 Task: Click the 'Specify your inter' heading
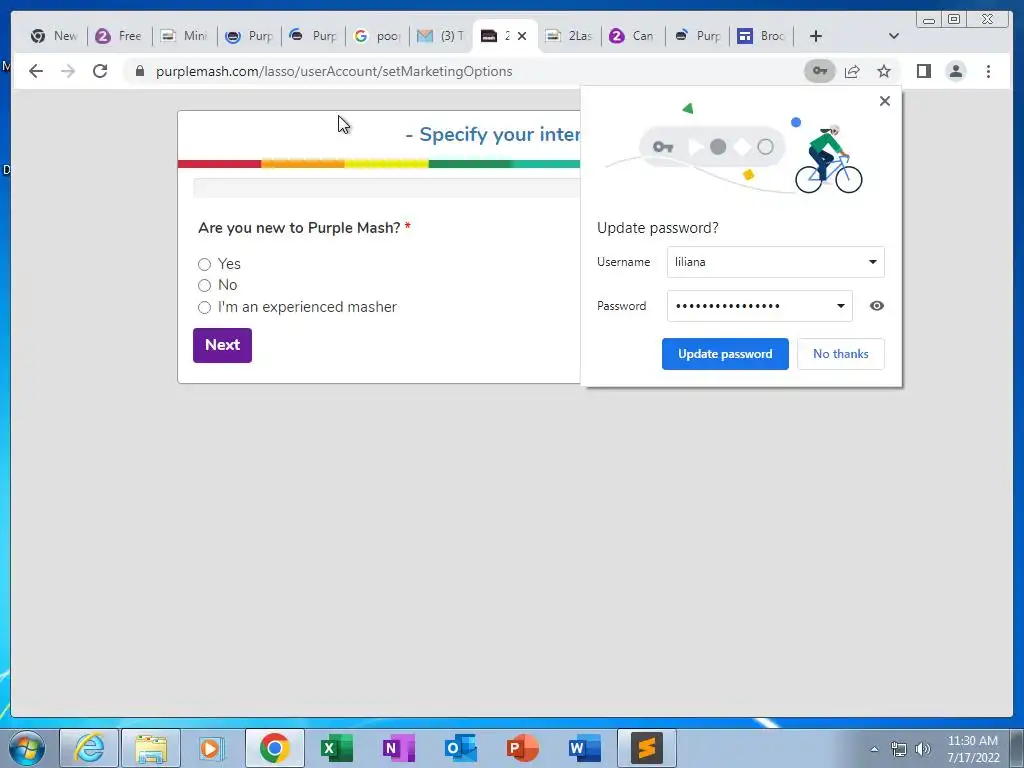click(492, 135)
